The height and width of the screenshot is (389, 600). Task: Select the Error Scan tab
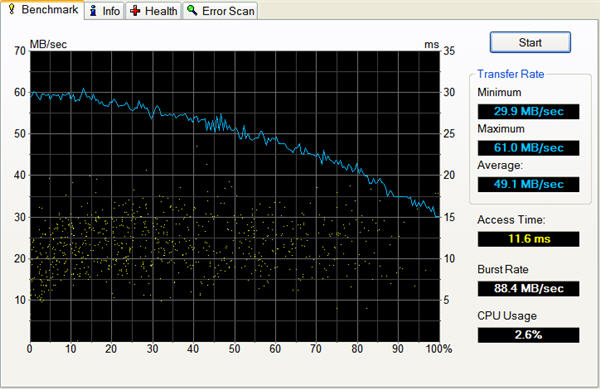click(220, 11)
